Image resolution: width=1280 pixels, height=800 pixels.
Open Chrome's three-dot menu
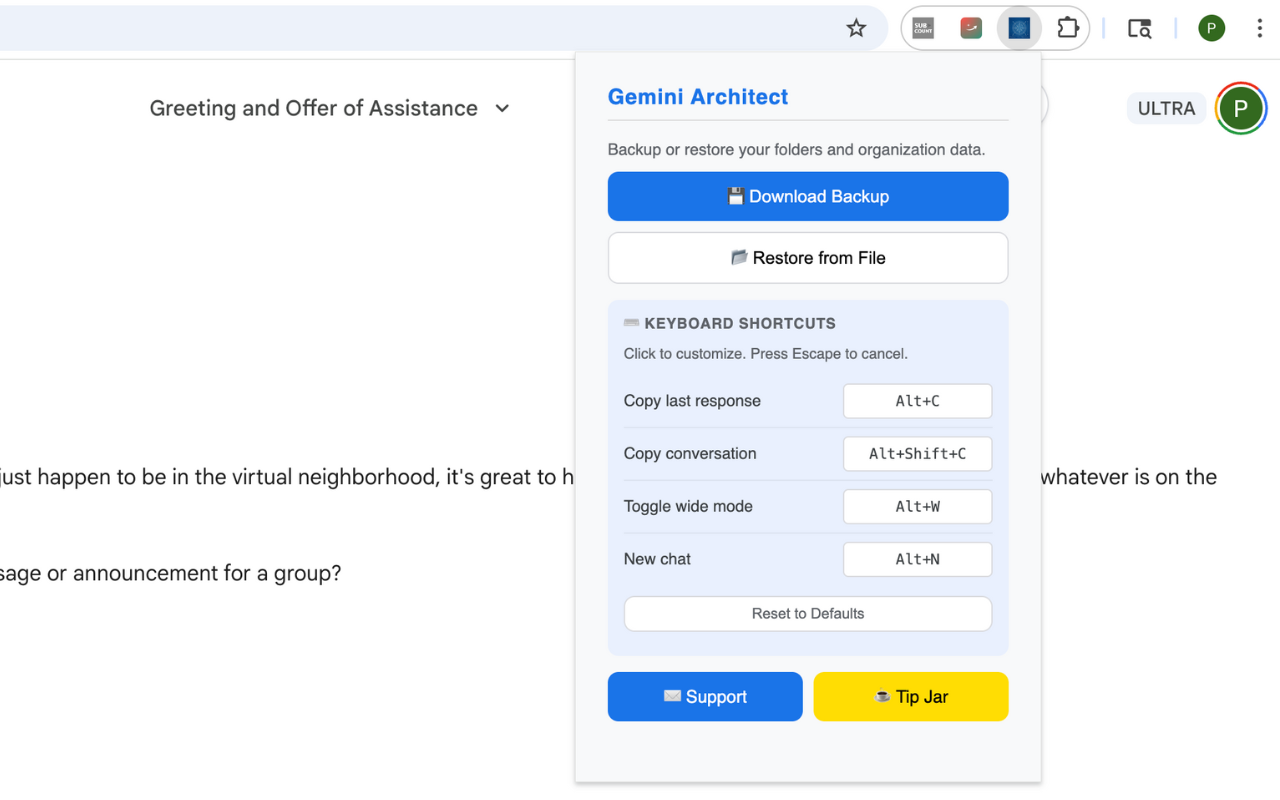(1260, 28)
